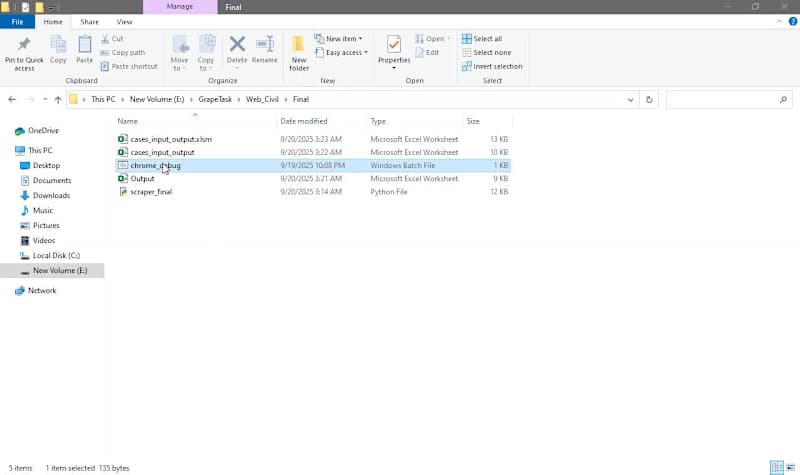Open address bar history dropdown
The image size is (800, 475).
coord(630,100)
